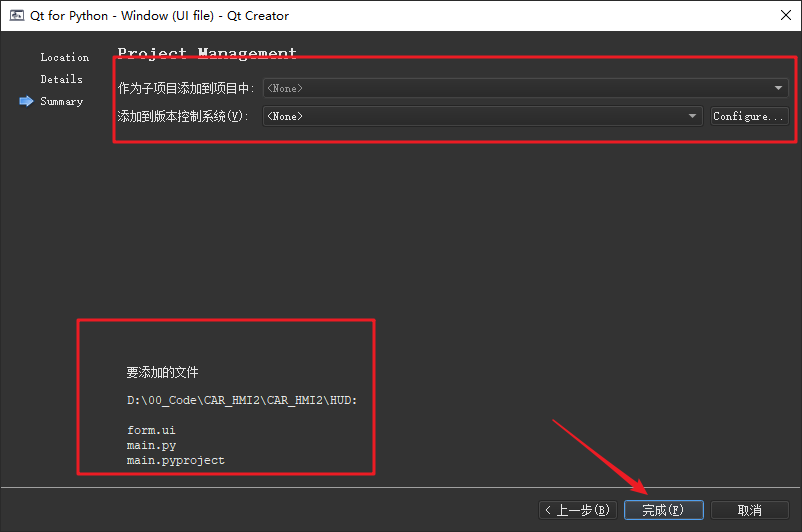802x532 pixels.
Task: Click the 取消 cancel button
Action: coord(750,510)
